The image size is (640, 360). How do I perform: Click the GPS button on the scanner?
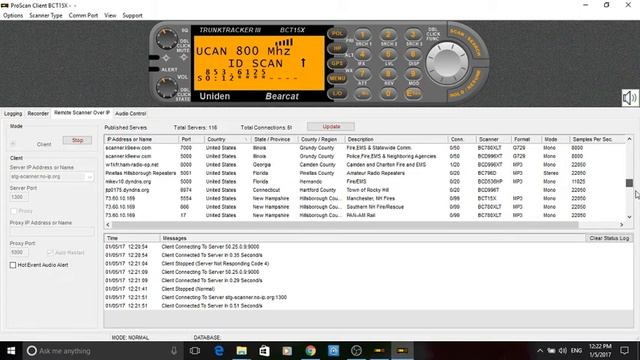click(x=337, y=63)
